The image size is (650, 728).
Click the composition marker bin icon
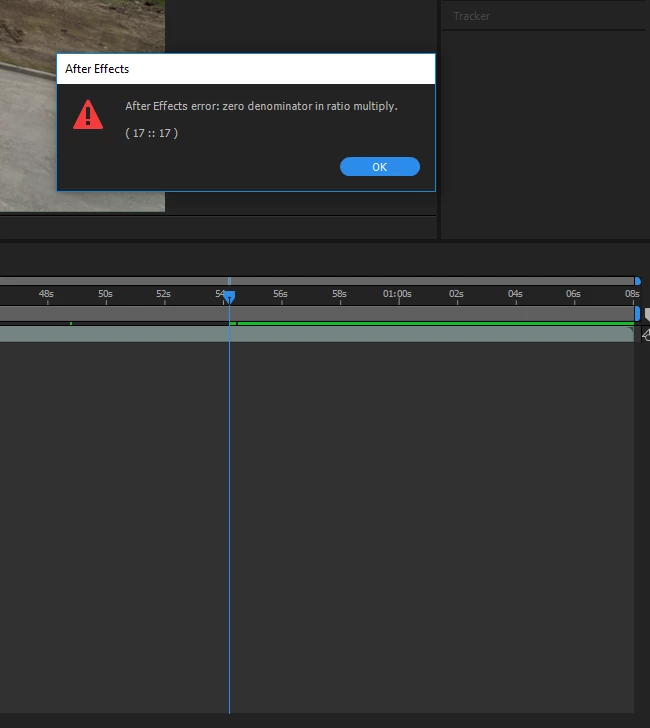pyautogui.click(x=647, y=315)
